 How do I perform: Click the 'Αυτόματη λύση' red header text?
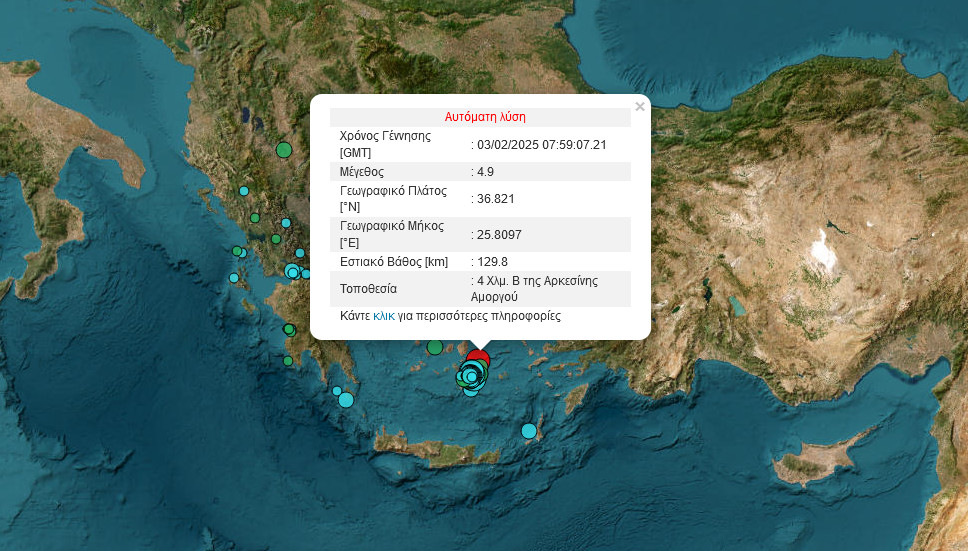coord(485,117)
